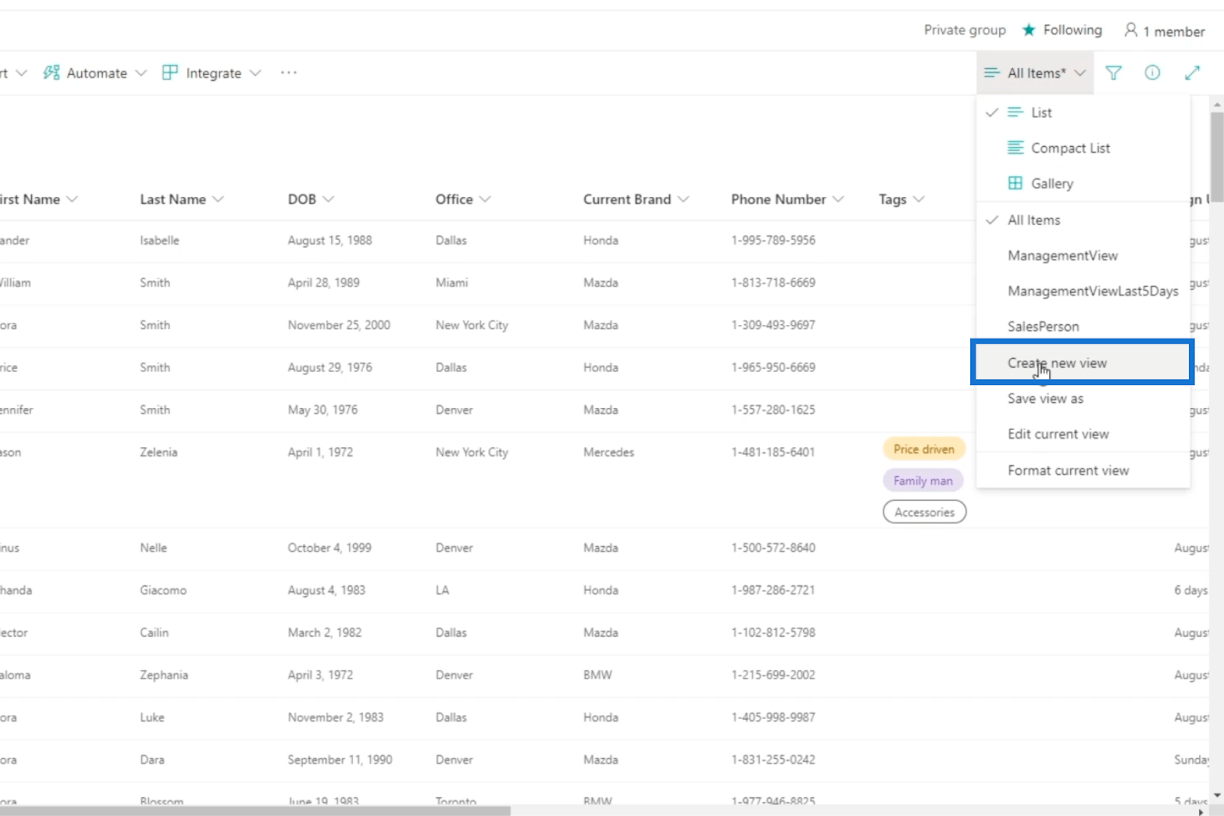The image size is (1224, 816).
Task: Click the horizontal scrollbar thumb
Action: coord(255,810)
